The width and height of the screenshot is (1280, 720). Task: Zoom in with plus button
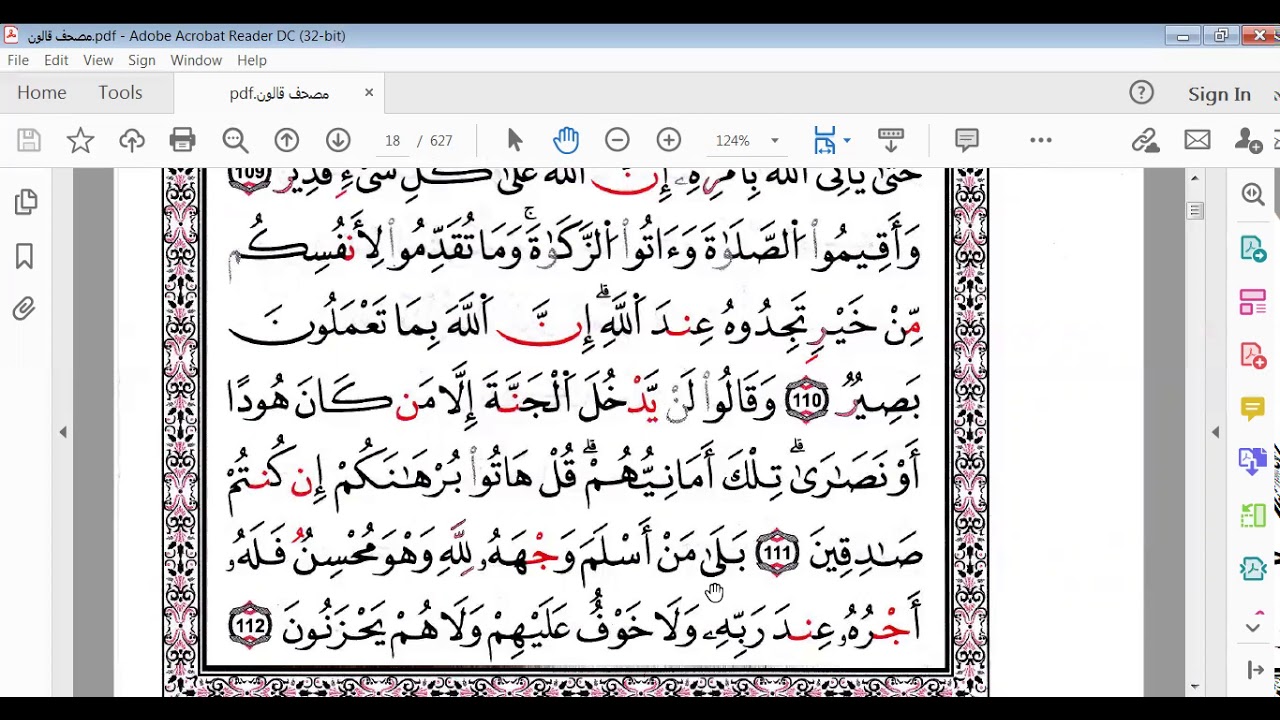pos(669,140)
